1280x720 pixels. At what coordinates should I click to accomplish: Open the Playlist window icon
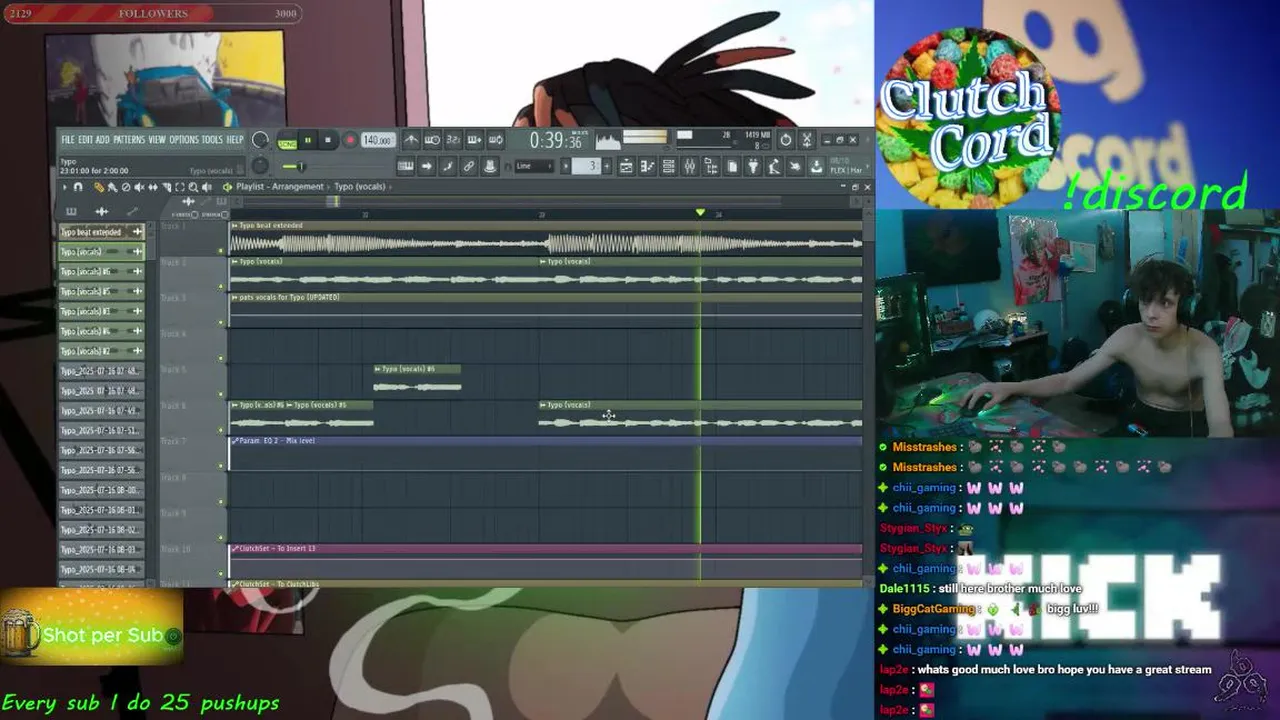click(x=626, y=166)
